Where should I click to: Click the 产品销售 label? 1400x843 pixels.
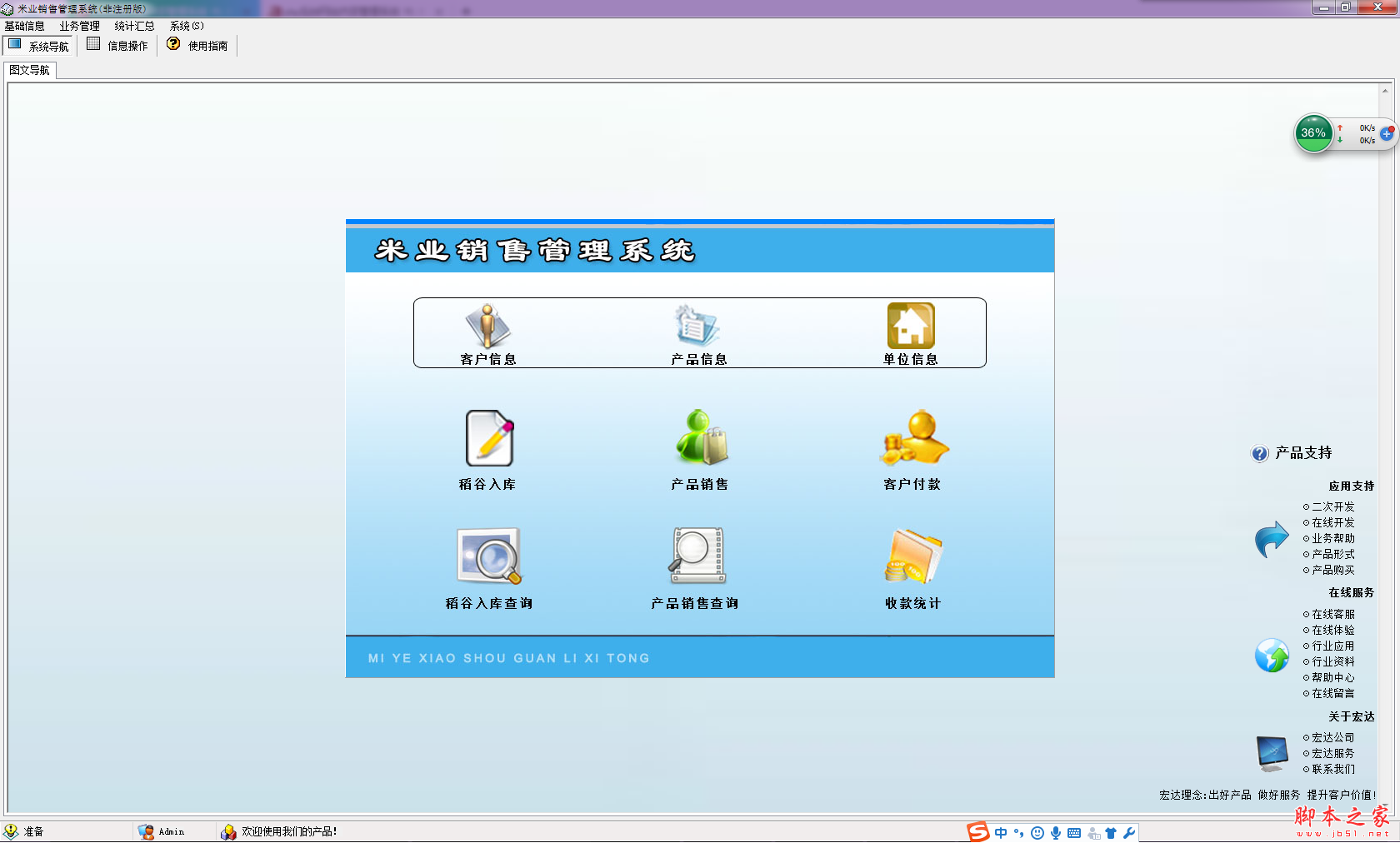click(700, 484)
